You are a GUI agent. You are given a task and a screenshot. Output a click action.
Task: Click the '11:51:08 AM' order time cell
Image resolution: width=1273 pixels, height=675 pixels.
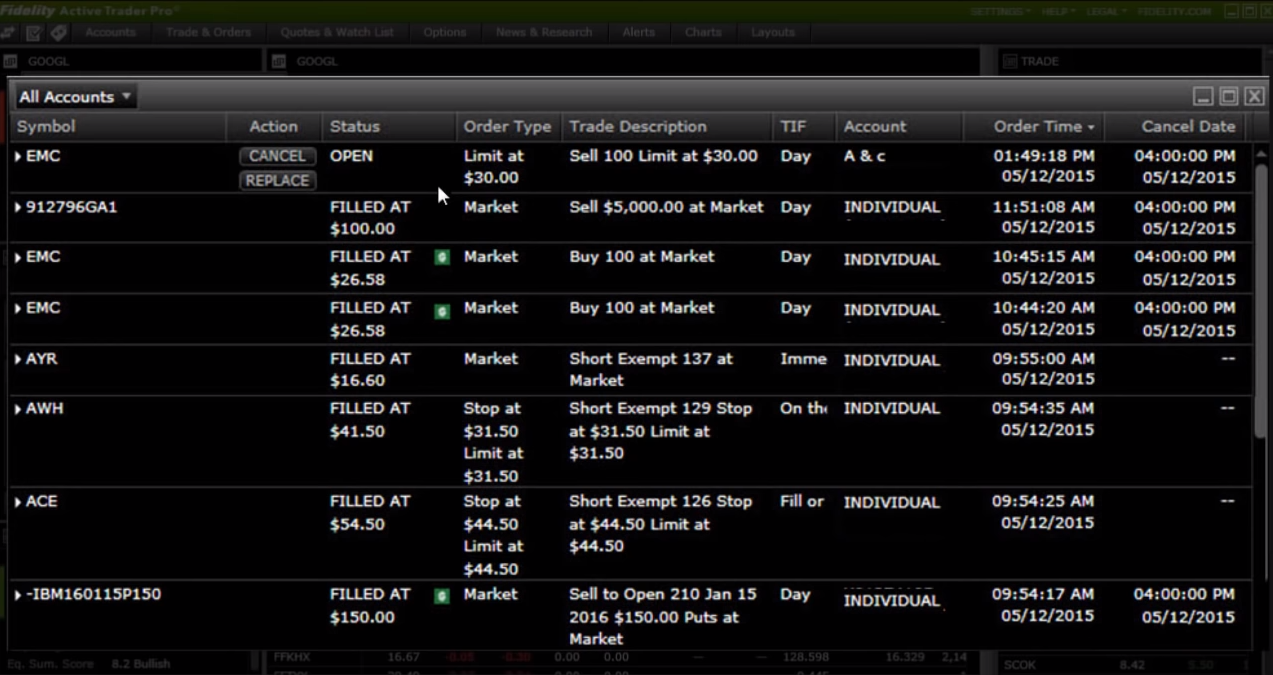click(1043, 207)
